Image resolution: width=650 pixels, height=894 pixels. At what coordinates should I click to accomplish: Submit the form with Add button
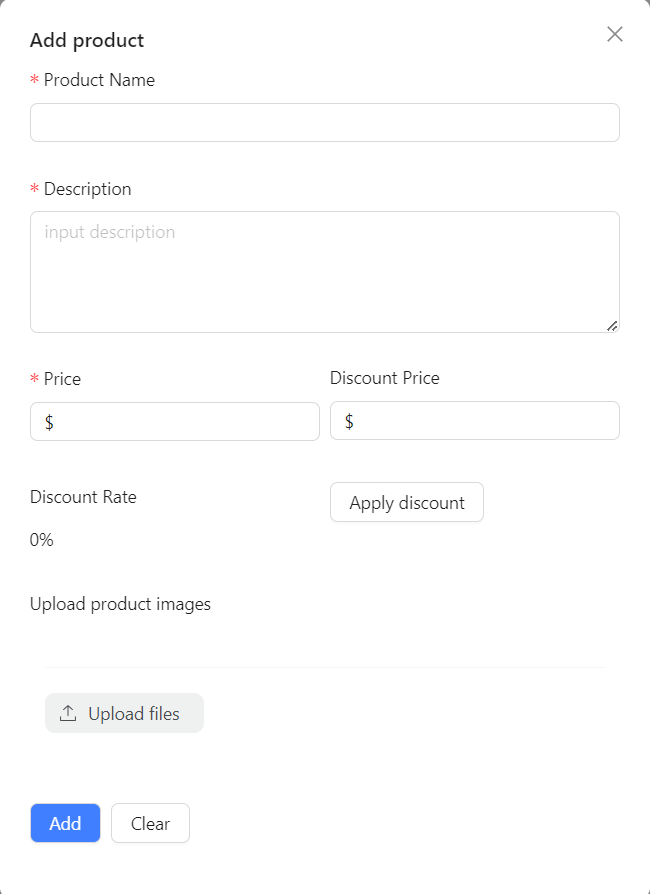[x=65, y=823]
